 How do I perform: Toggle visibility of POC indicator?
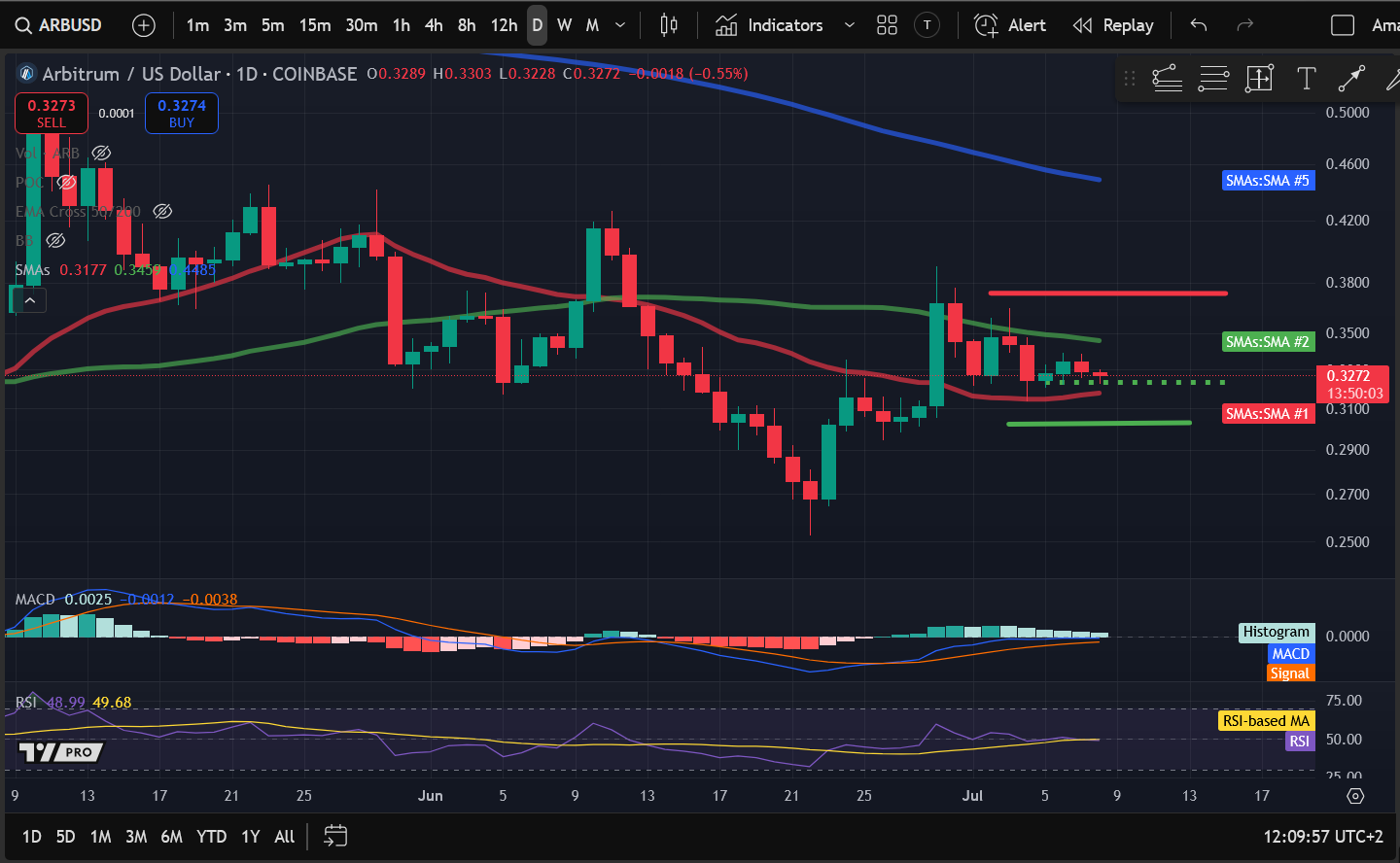(66, 183)
